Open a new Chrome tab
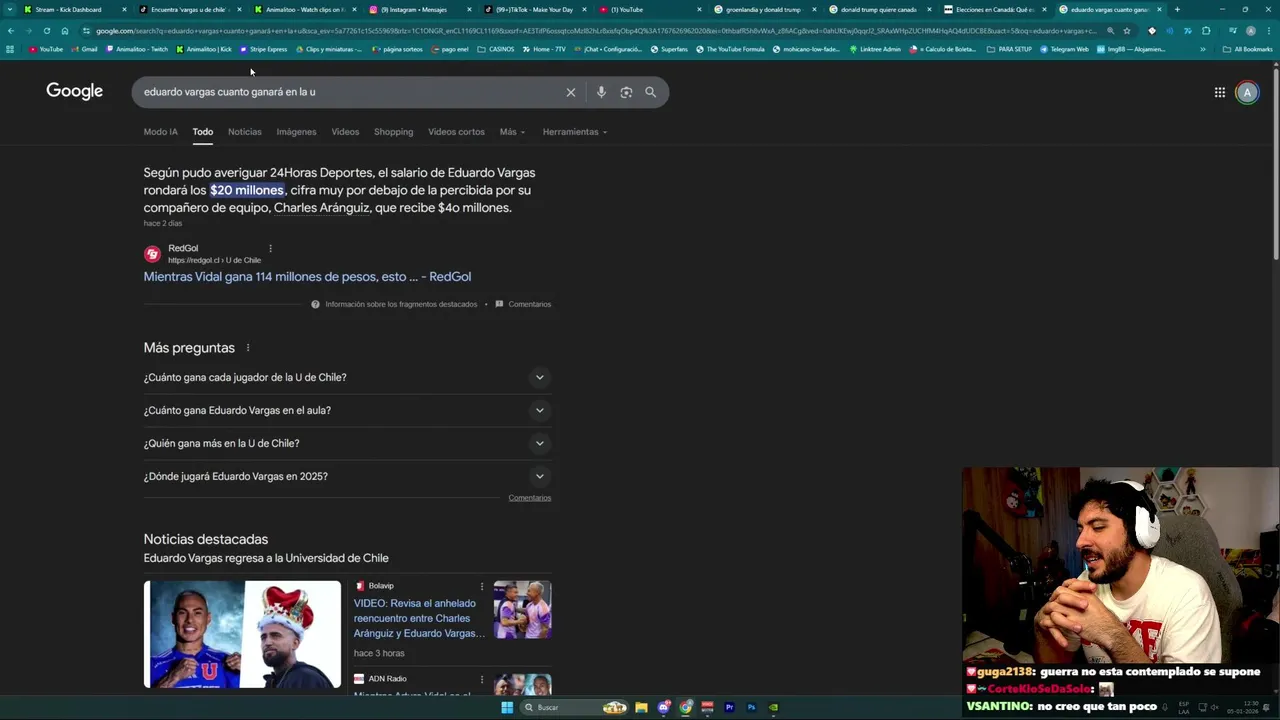This screenshot has height=720, width=1280. [1177, 9]
